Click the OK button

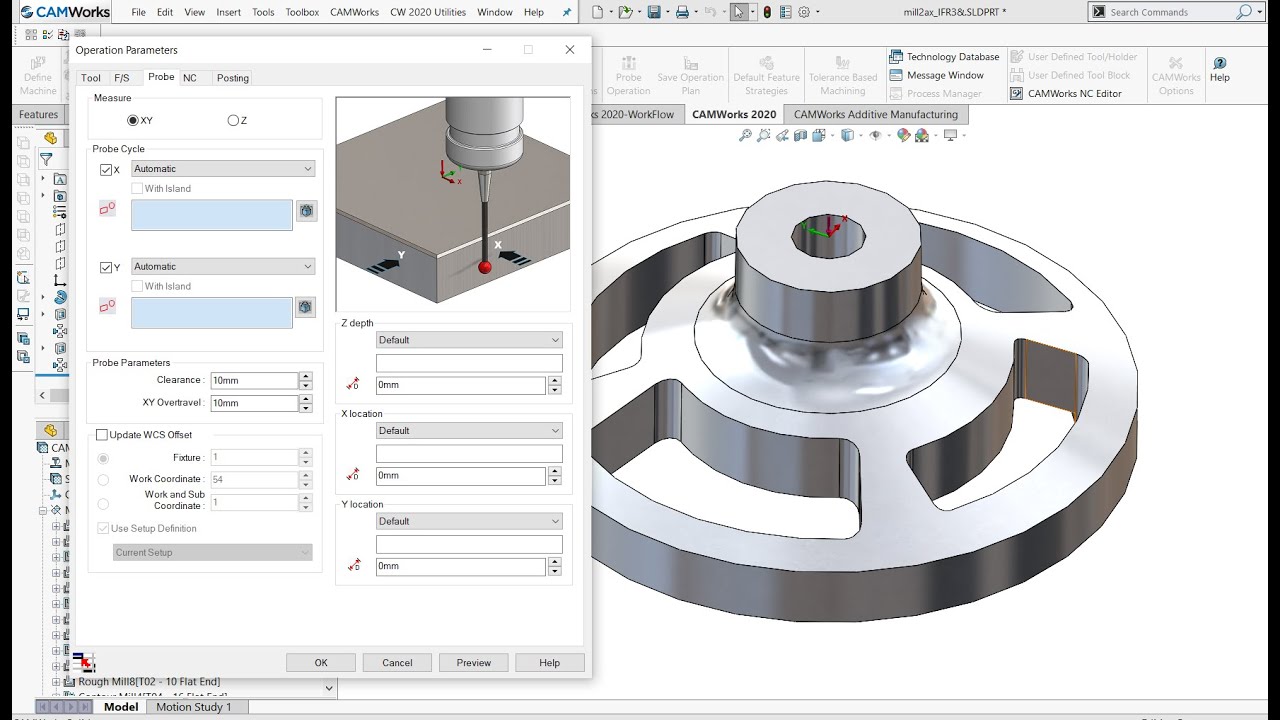point(321,662)
